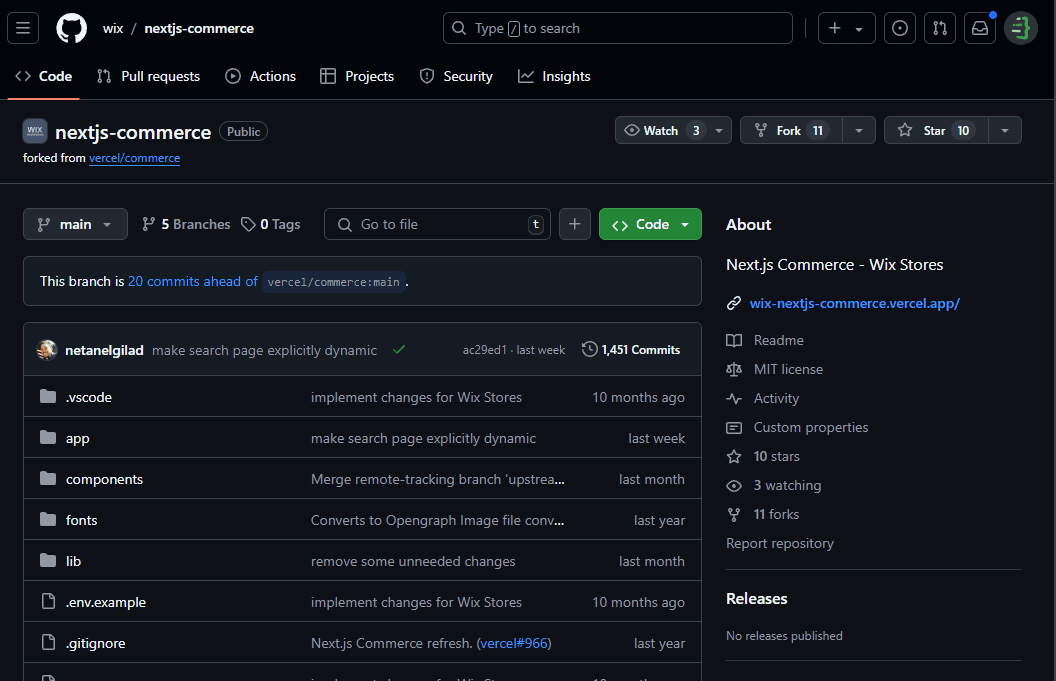Open the hamburger navigation menu
This screenshot has width=1056, height=681.
(22, 28)
